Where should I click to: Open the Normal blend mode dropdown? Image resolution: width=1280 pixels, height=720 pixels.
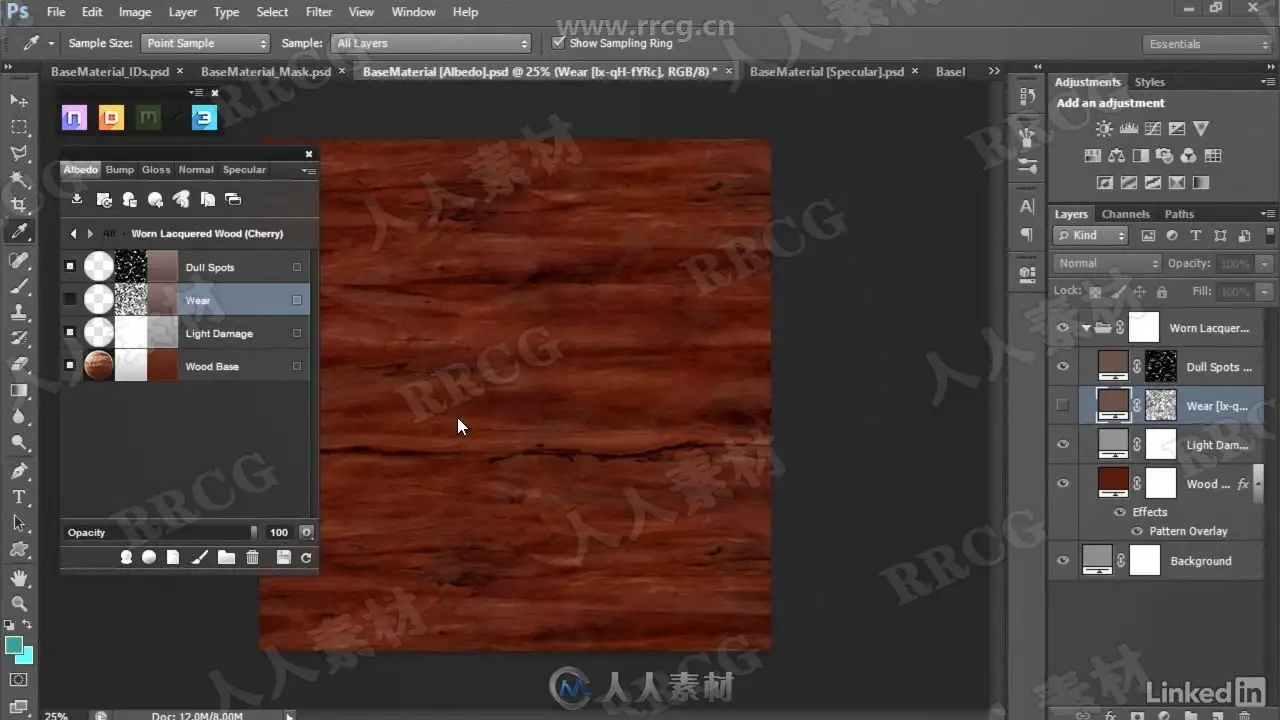[1106, 264]
